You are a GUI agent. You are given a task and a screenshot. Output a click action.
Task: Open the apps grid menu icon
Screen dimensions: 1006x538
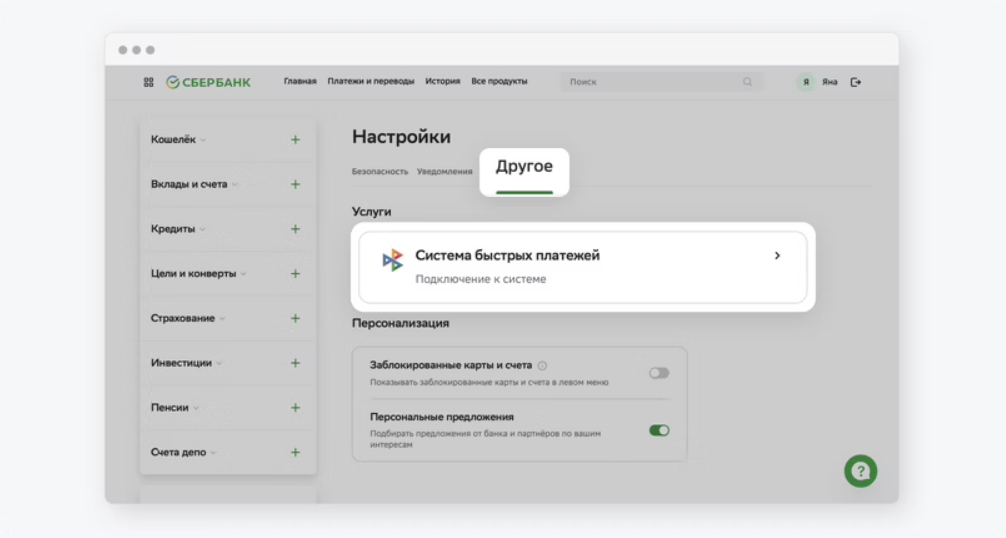point(149,82)
